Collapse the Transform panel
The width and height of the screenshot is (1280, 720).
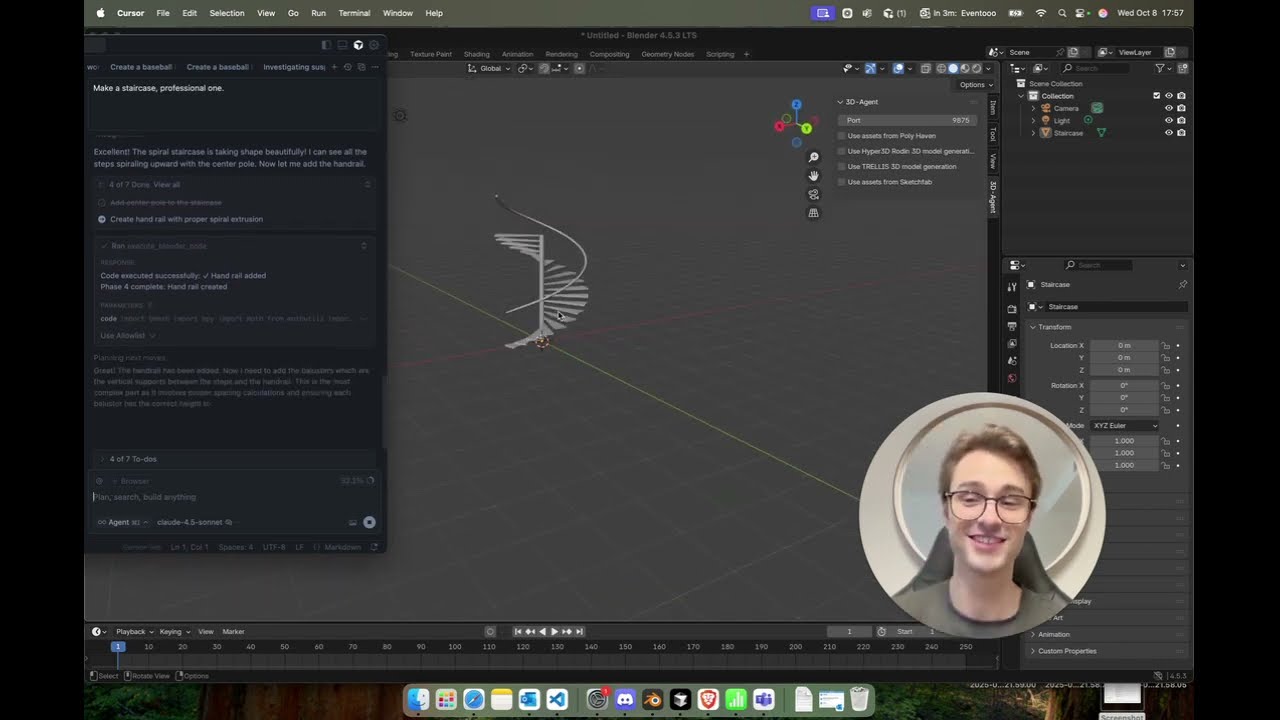pyautogui.click(x=1033, y=327)
